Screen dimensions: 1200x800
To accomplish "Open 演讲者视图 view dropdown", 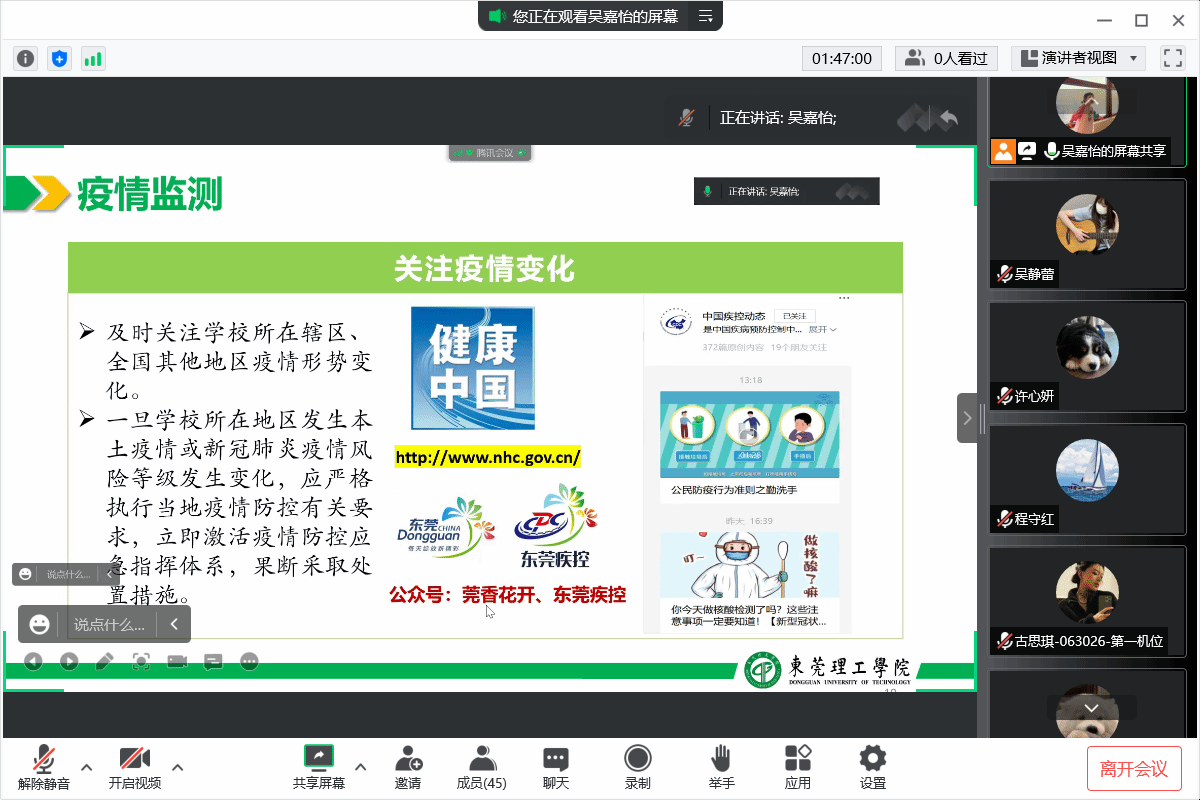I will (1078, 59).
